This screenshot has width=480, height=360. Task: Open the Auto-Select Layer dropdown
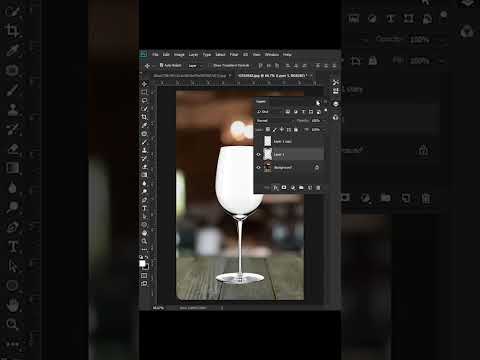point(195,66)
